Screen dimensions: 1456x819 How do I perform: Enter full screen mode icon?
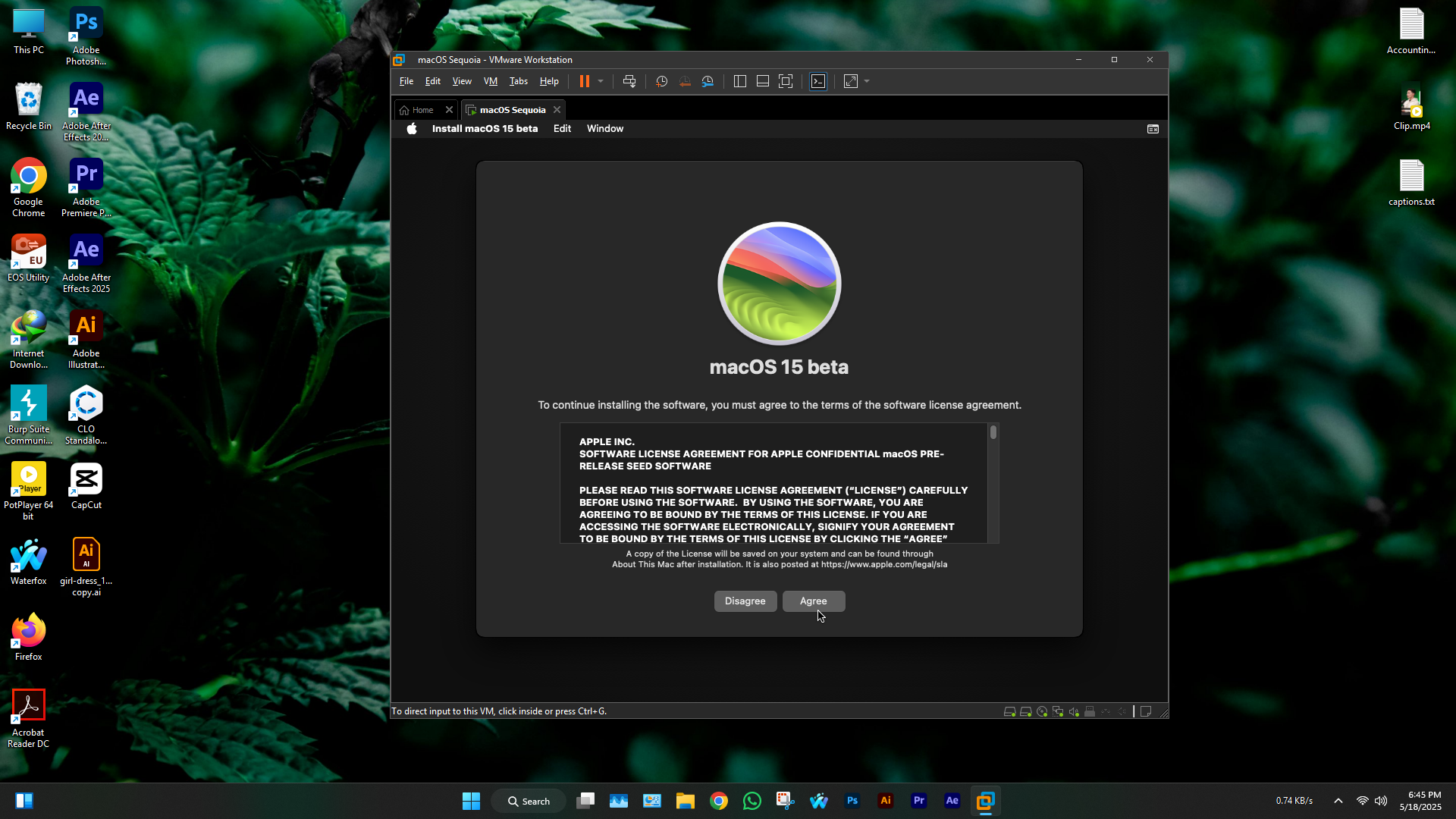click(786, 81)
